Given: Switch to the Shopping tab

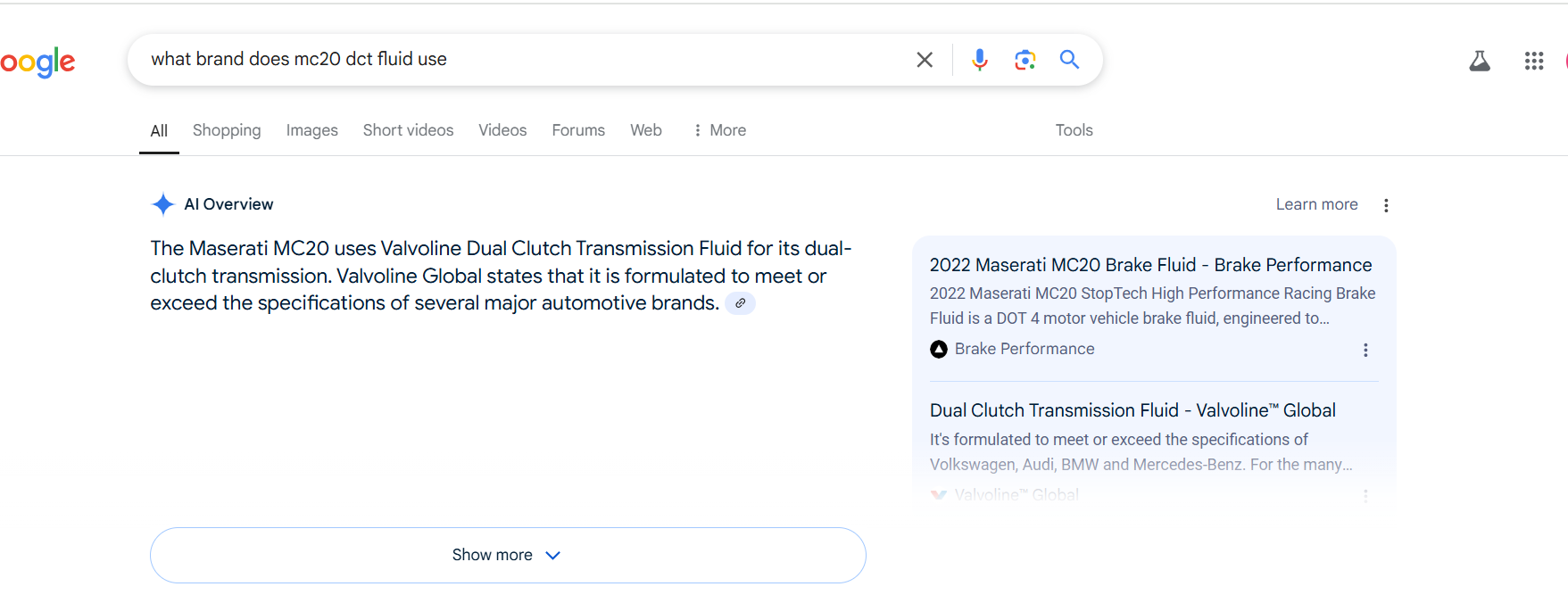Looking at the screenshot, I should 227,130.
